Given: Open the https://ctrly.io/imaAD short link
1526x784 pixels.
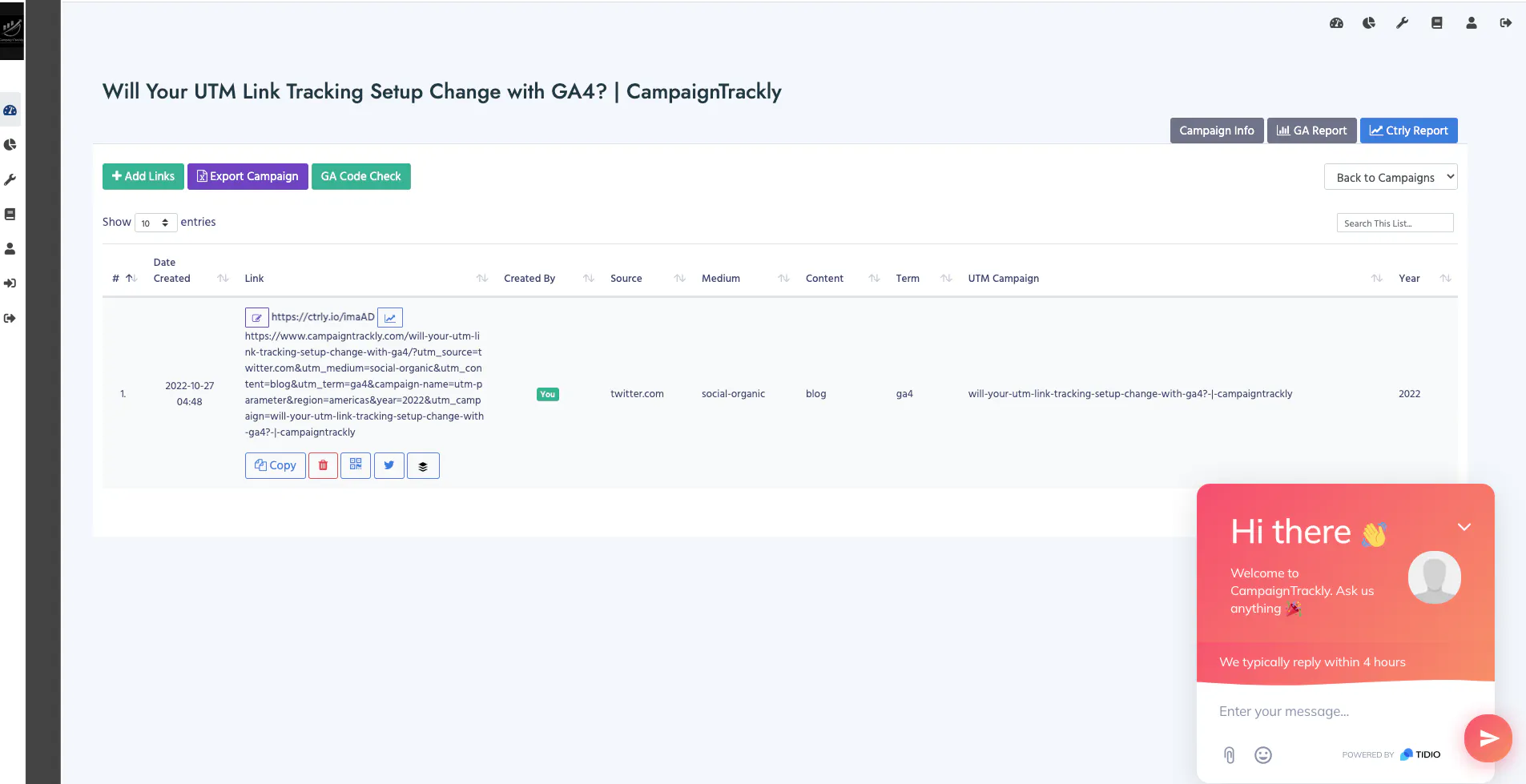Looking at the screenshot, I should click(x=323, y=317).
